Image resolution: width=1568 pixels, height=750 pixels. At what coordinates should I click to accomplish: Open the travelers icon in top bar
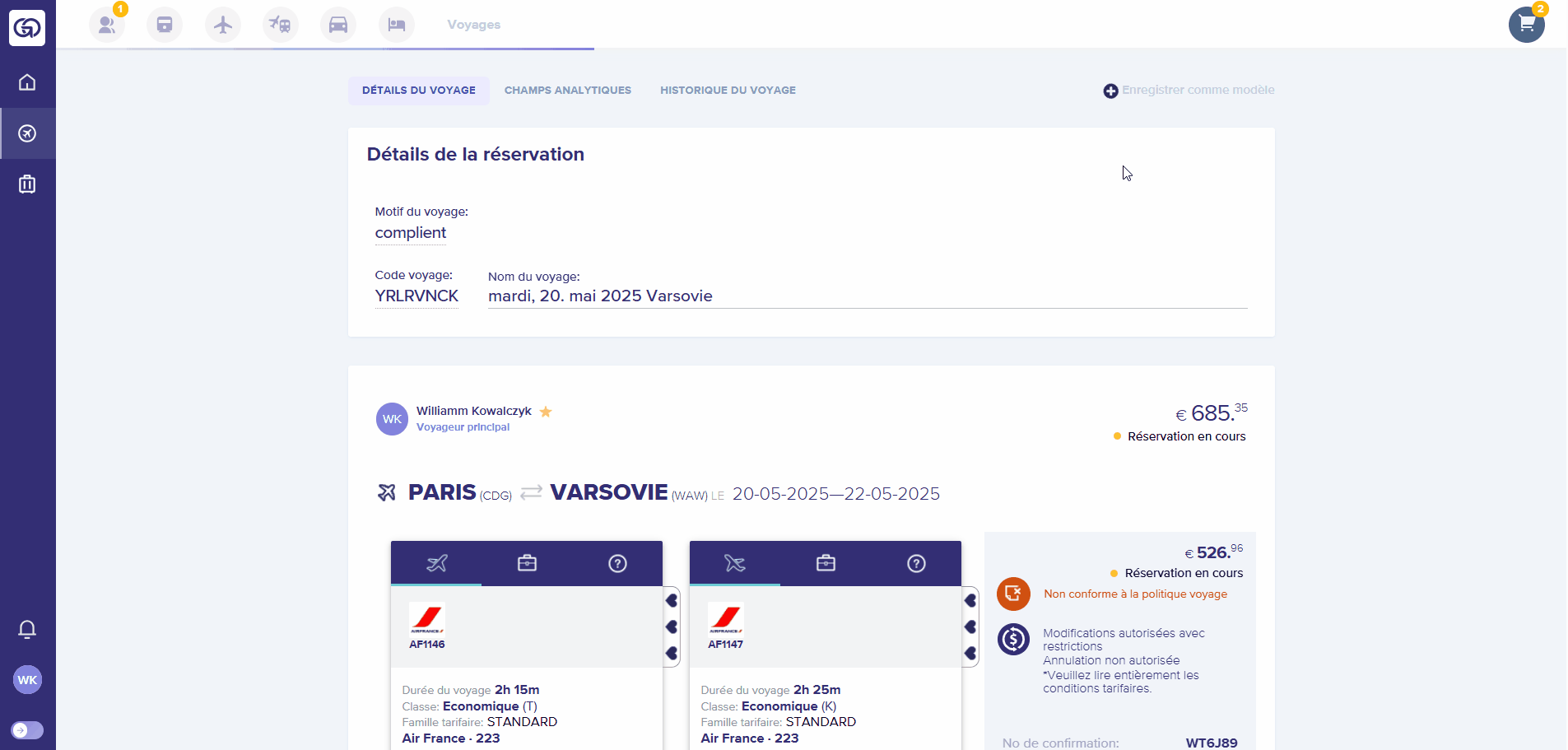click(x=107, y=25)
